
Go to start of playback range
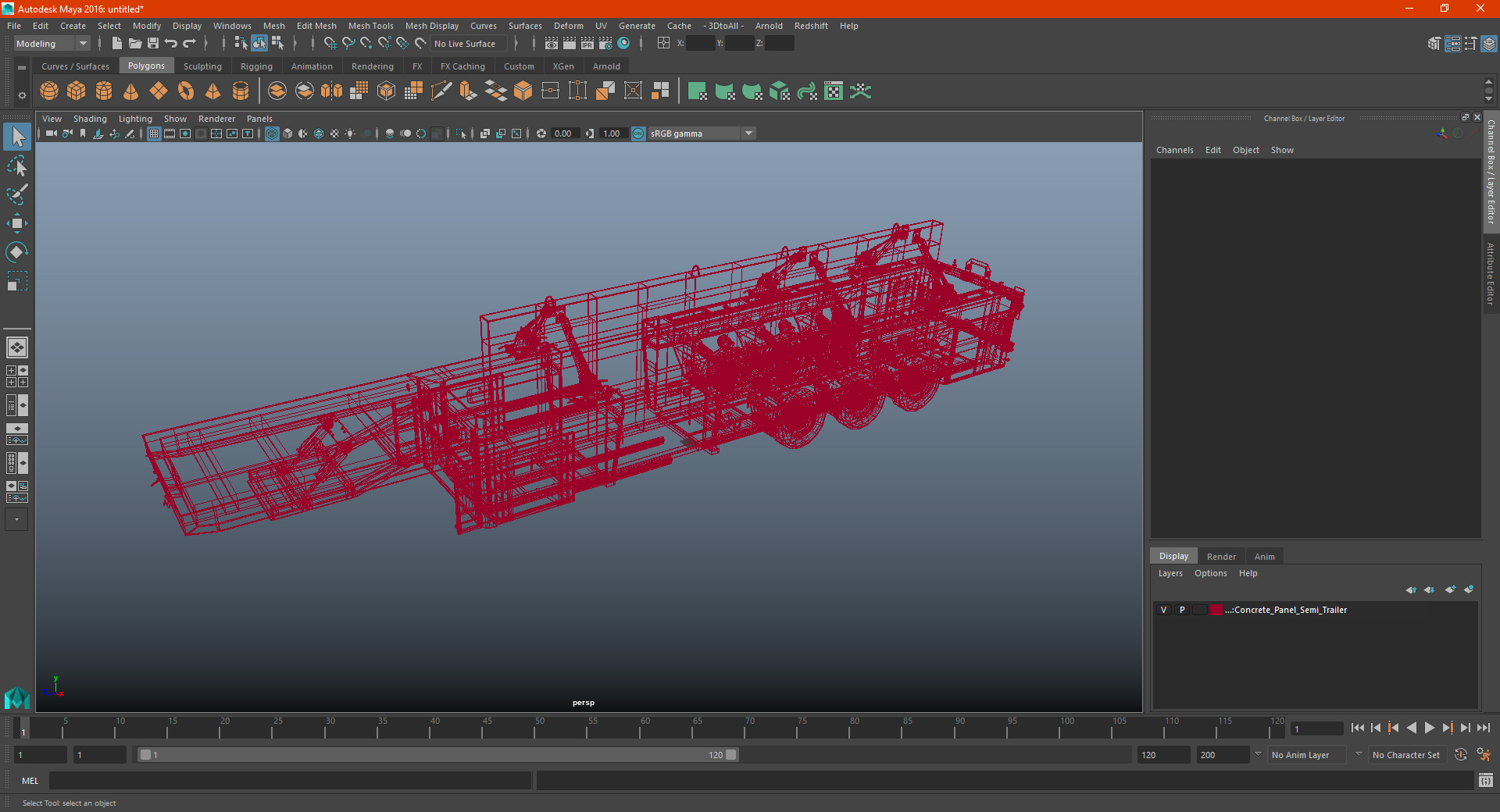pos(1358,728)
